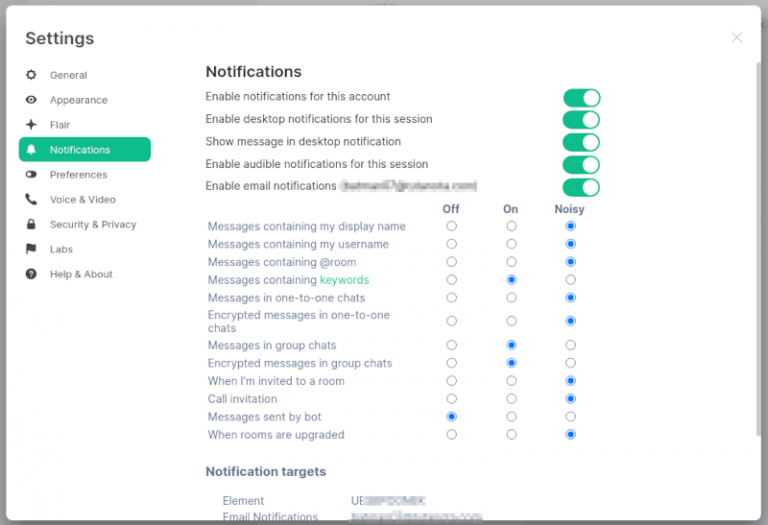
Task: Turn off audible notifications for this session
Action: click(x=581, y=165)
